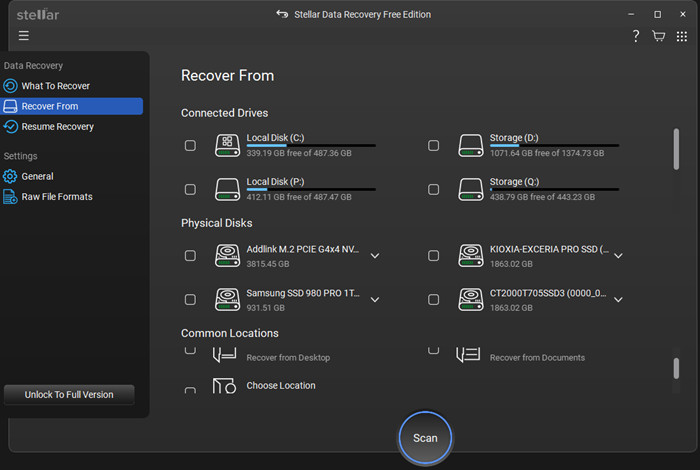Click '412.11 GB free of 487.47 GB' text

click(x=299, y=197)
